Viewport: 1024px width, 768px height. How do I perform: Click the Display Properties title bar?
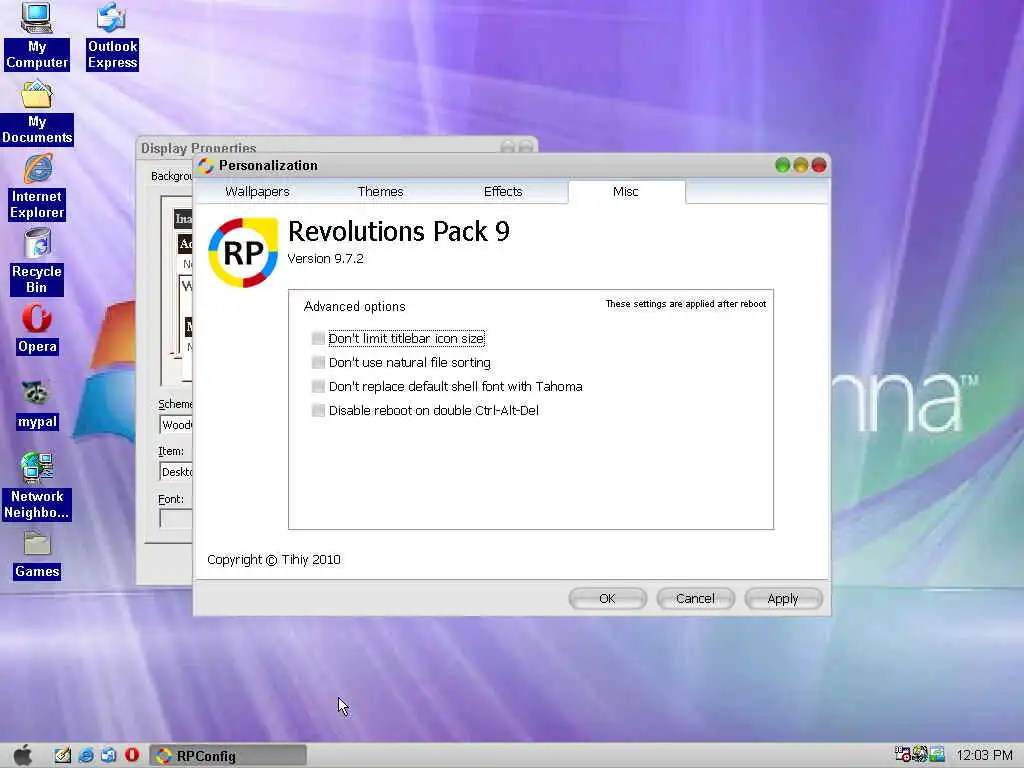pyautogui.click(x=336, y=145)
